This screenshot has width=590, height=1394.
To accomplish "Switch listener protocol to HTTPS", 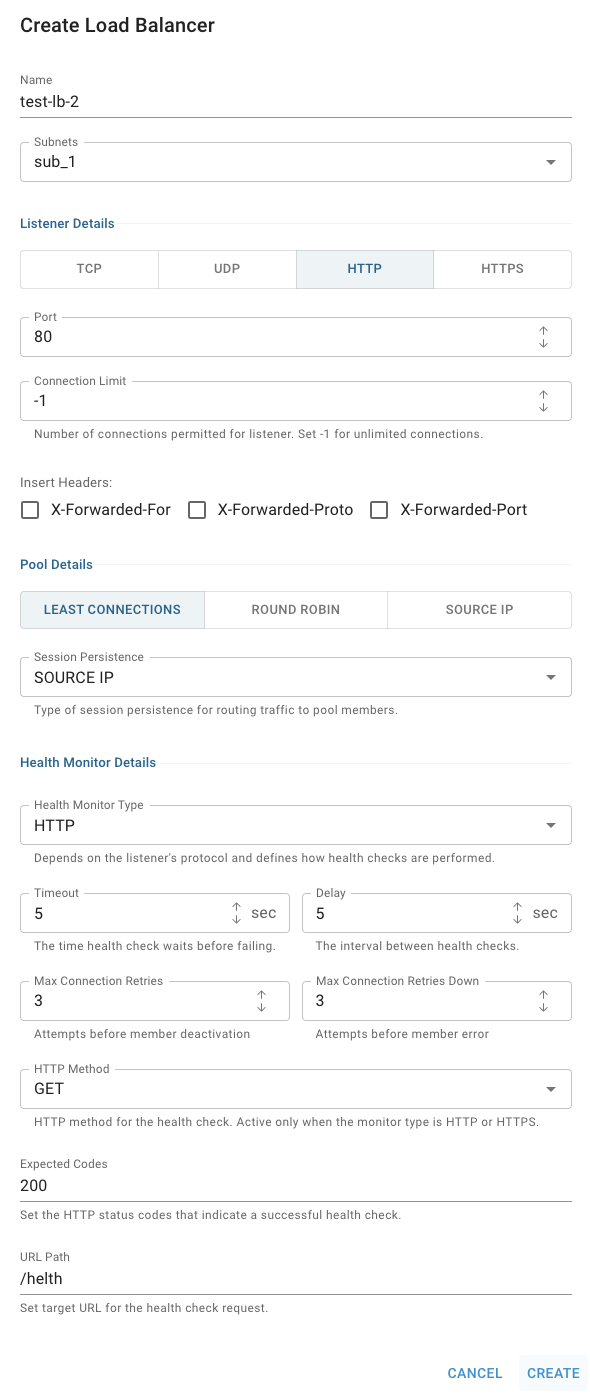I will pos(503,269).
